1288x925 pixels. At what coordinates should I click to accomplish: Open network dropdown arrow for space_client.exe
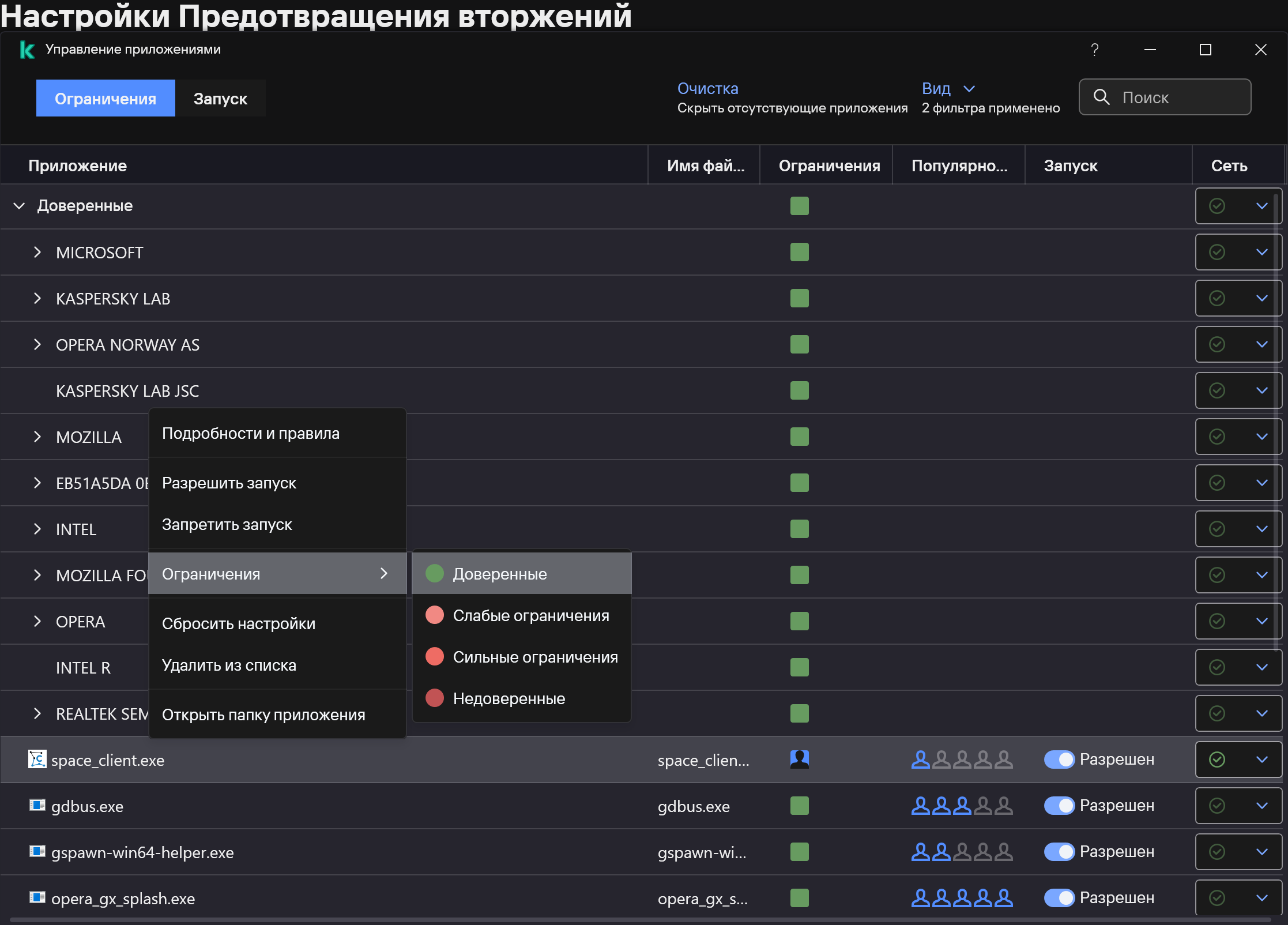pyautogui.click(x=1262, y=759)
